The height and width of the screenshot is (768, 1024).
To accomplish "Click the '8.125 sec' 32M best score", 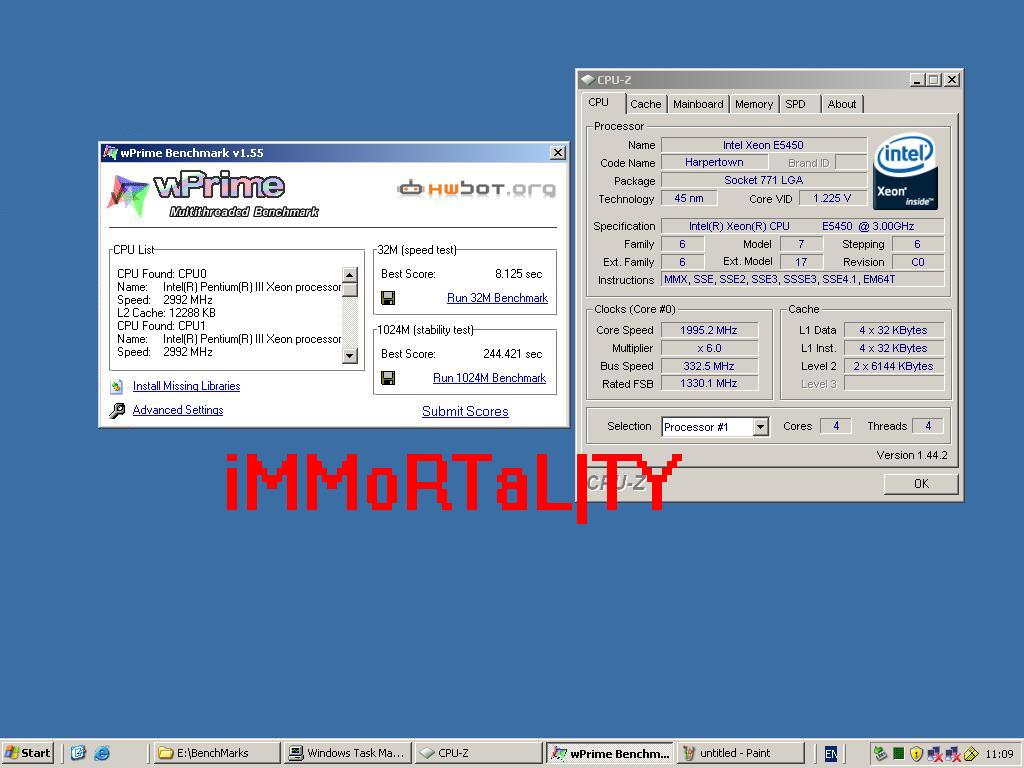I will tap(519, 274).
